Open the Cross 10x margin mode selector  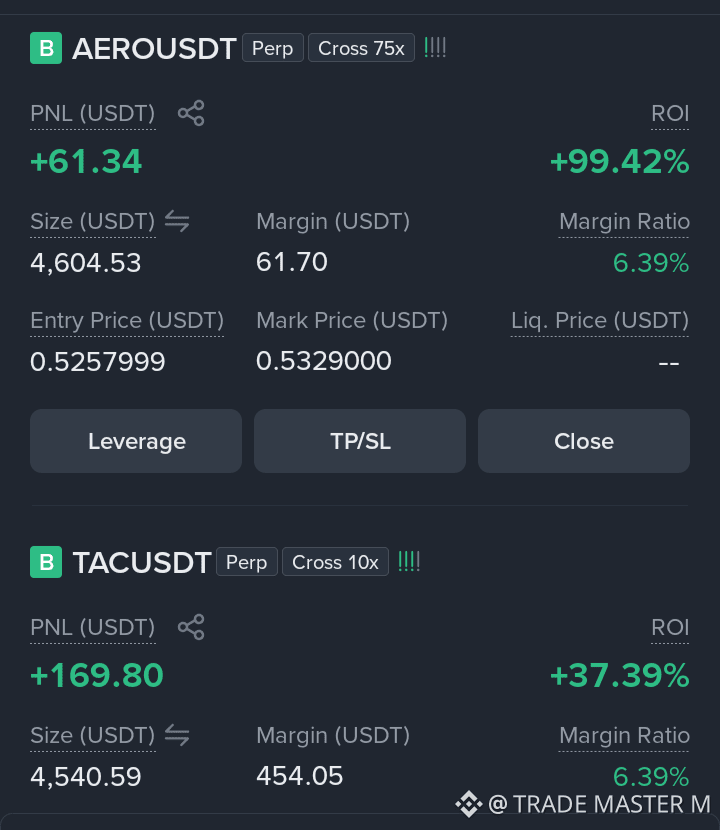(x=336, y=562)
